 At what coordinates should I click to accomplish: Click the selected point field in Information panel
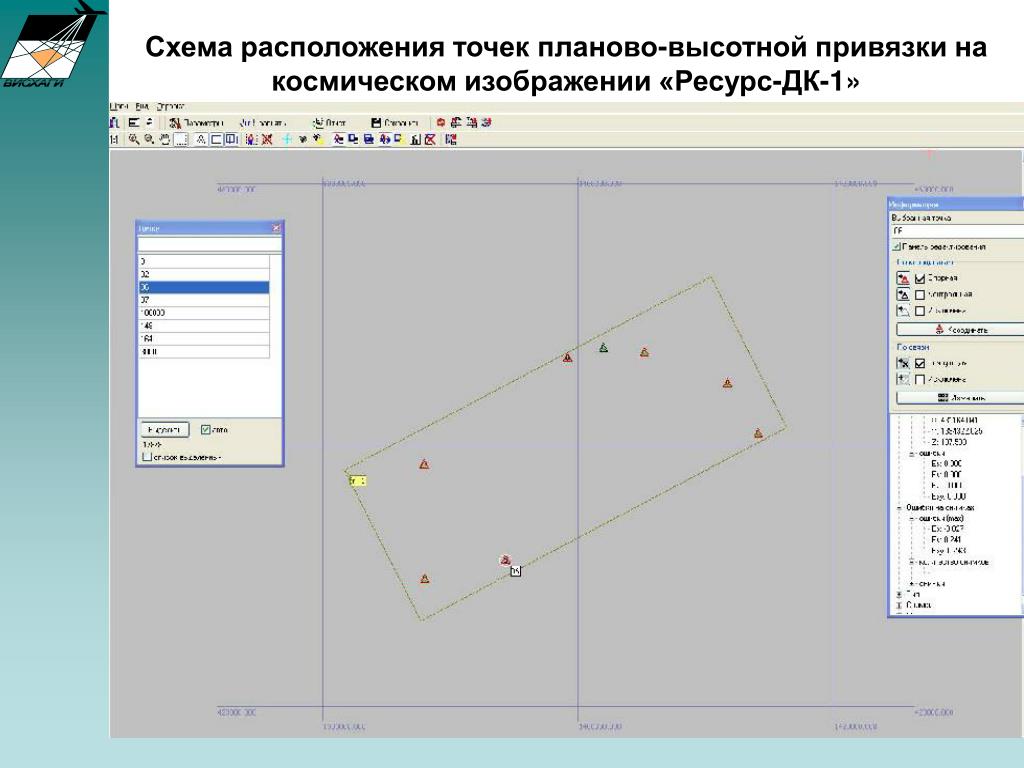[x=958, y=231]
